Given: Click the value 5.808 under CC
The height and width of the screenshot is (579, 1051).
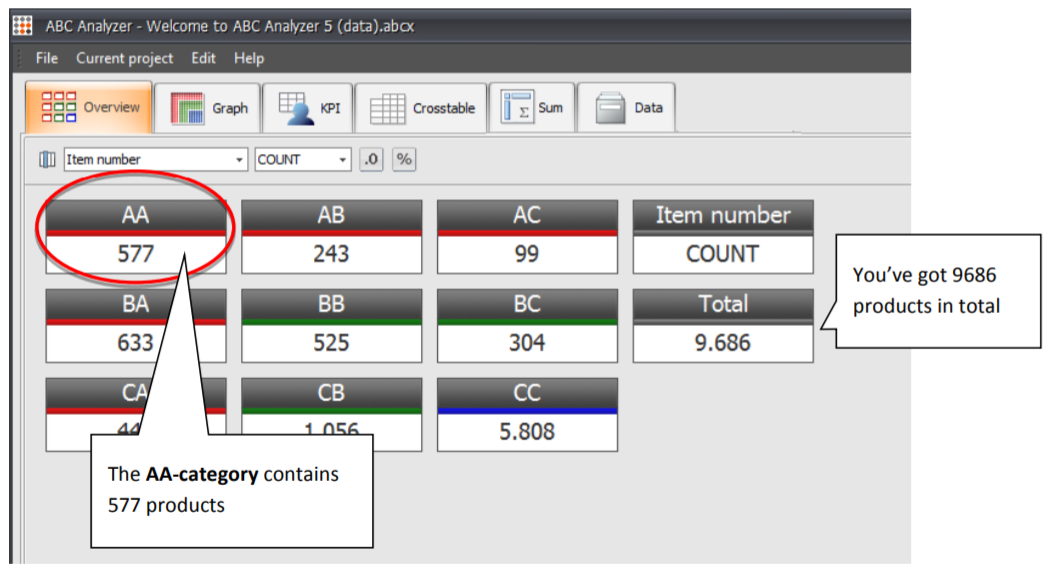Looking at the screenshot, I should tap(527, 432).
